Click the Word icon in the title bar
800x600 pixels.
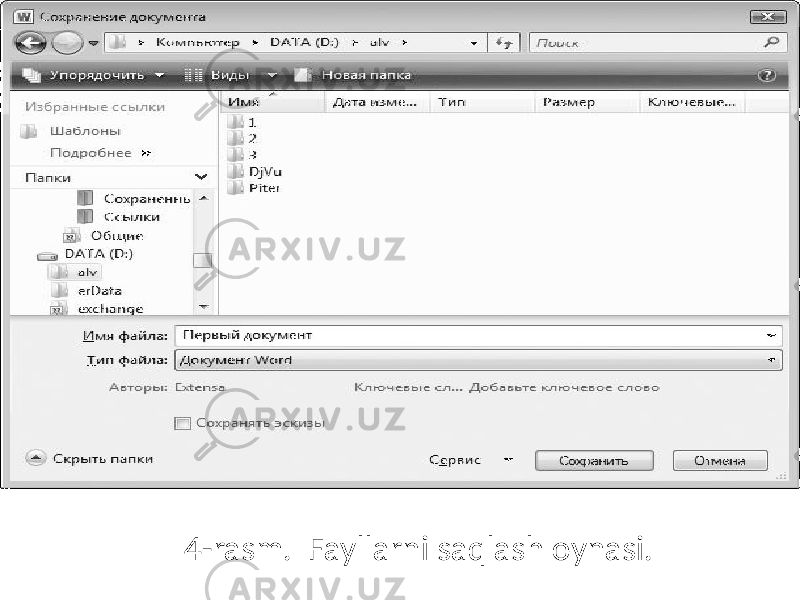tap(23, 17)
